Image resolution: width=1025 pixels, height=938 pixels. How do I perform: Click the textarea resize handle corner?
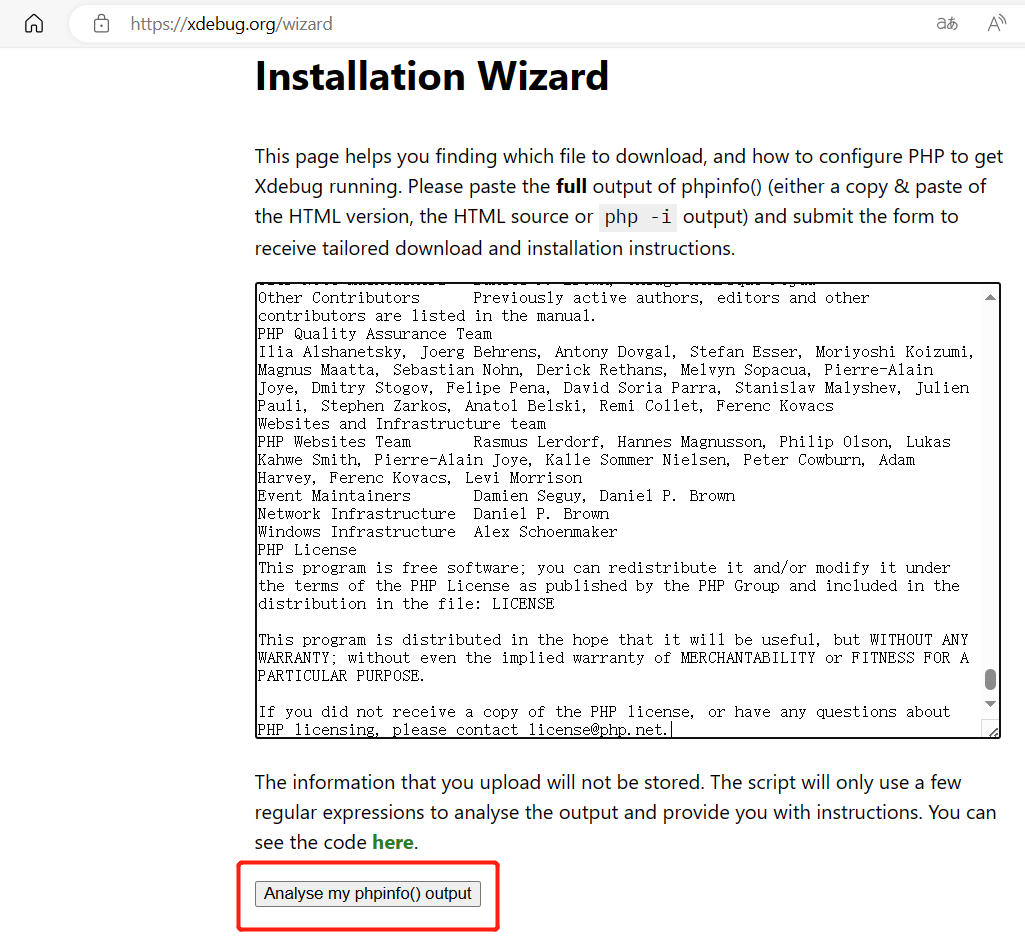pyautogui.click(x=992, y=731)
